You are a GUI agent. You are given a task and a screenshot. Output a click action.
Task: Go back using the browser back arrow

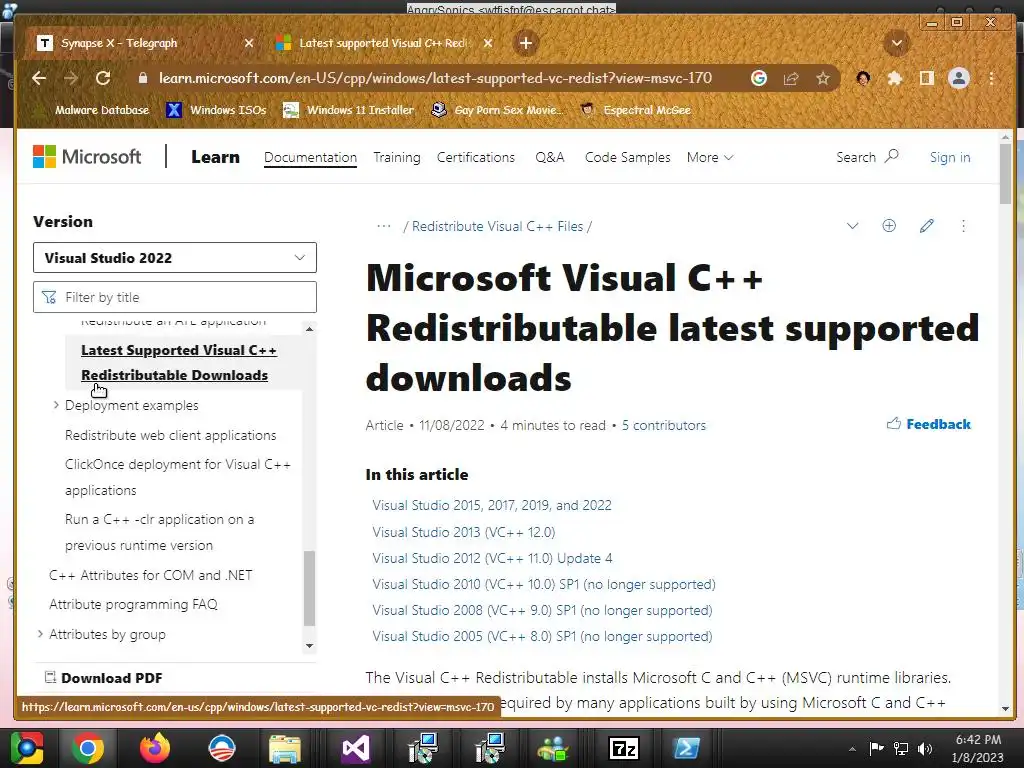click(39, 78)
